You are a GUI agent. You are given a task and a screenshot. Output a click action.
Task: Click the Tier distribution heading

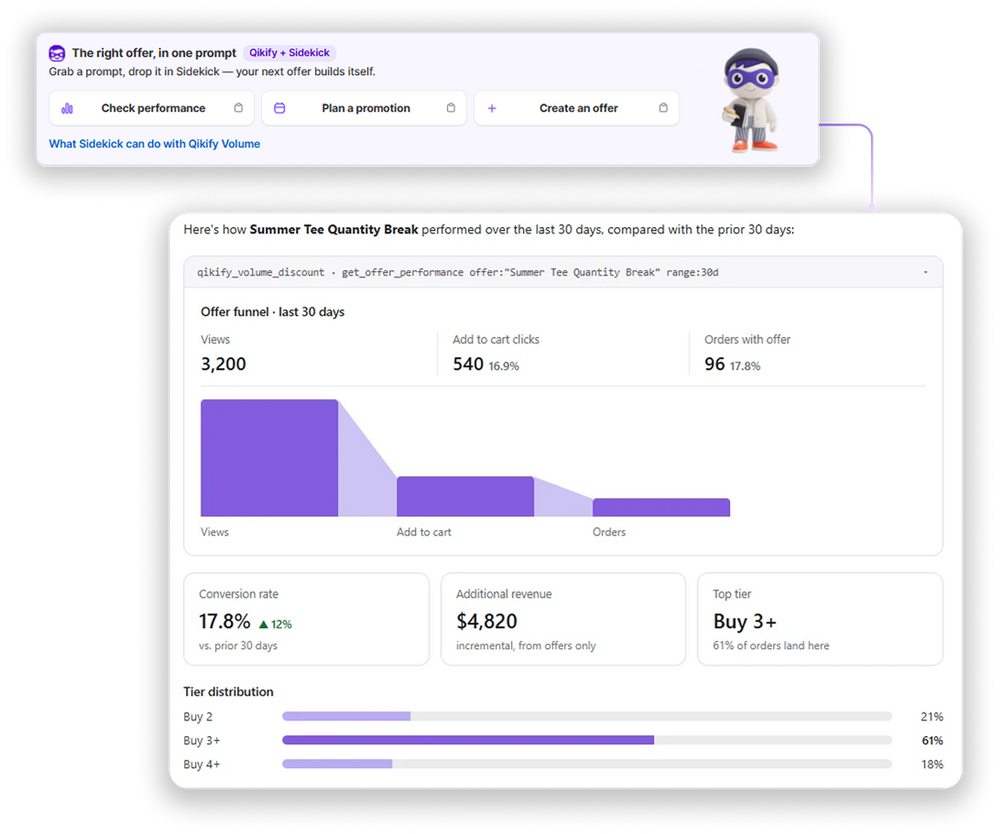coord(228,692)
